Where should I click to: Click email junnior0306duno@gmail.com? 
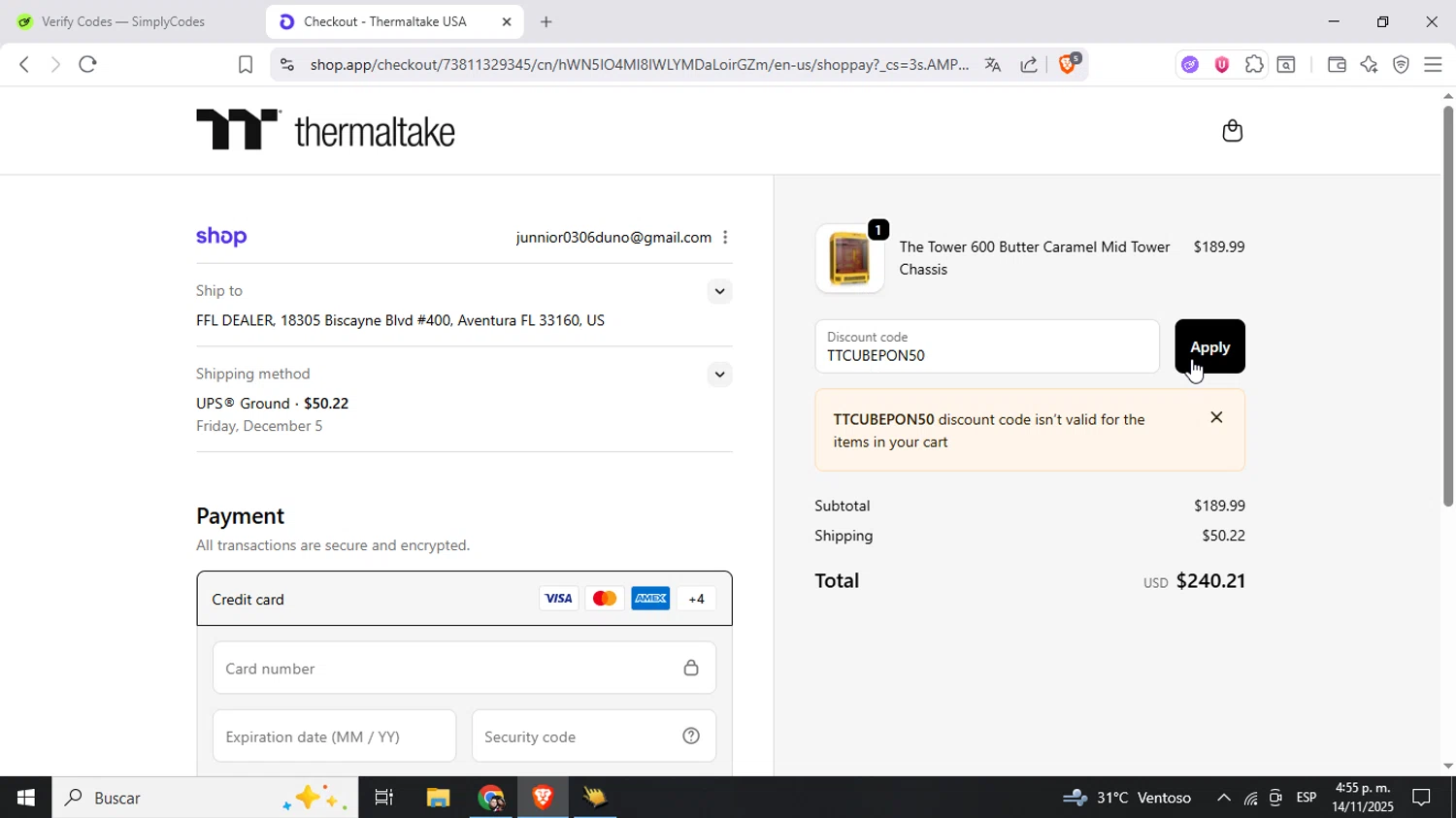point(613,238)
